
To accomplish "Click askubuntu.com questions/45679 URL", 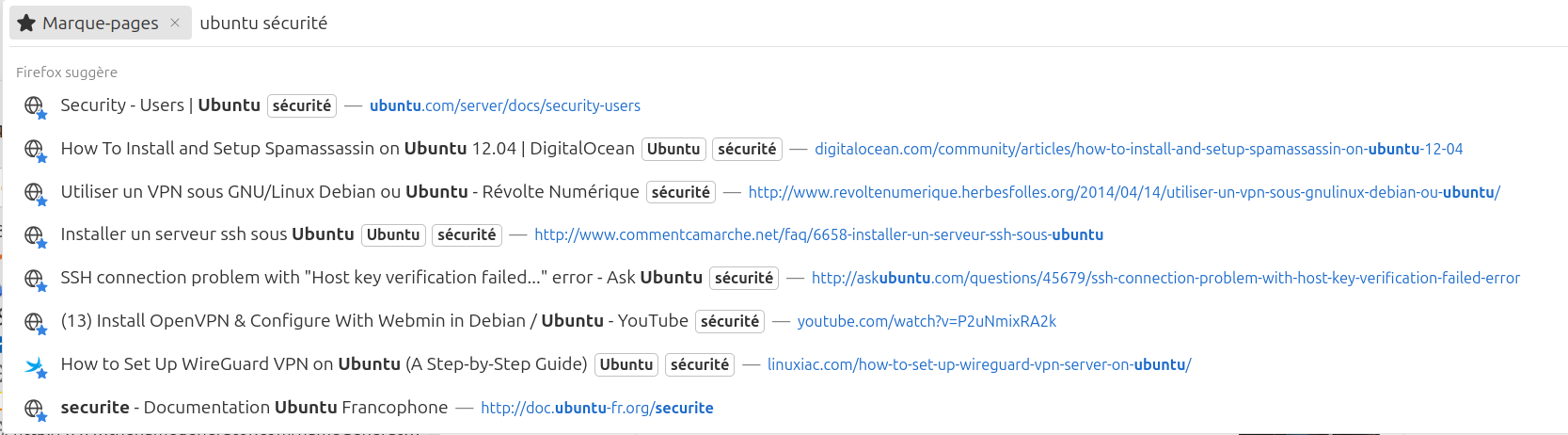I will [x=1165, y=278].
